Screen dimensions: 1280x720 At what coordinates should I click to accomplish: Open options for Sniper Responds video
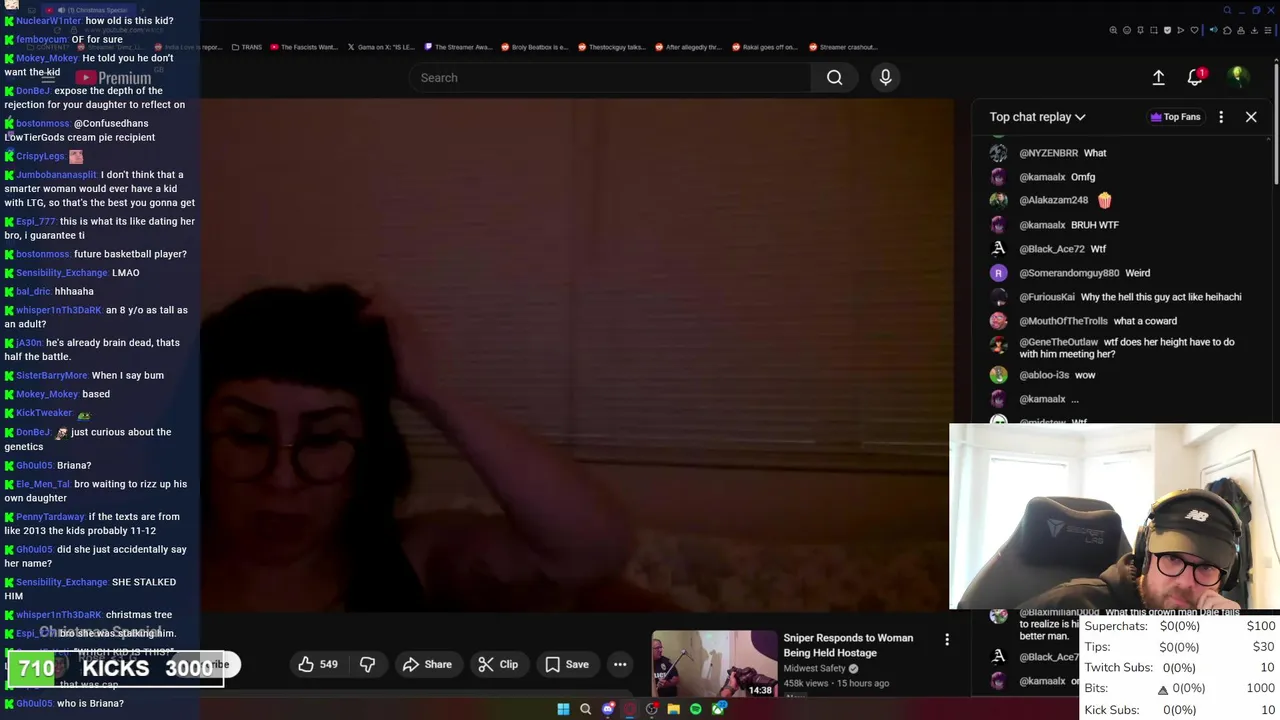pyautogui.click(x=947, y=639)
